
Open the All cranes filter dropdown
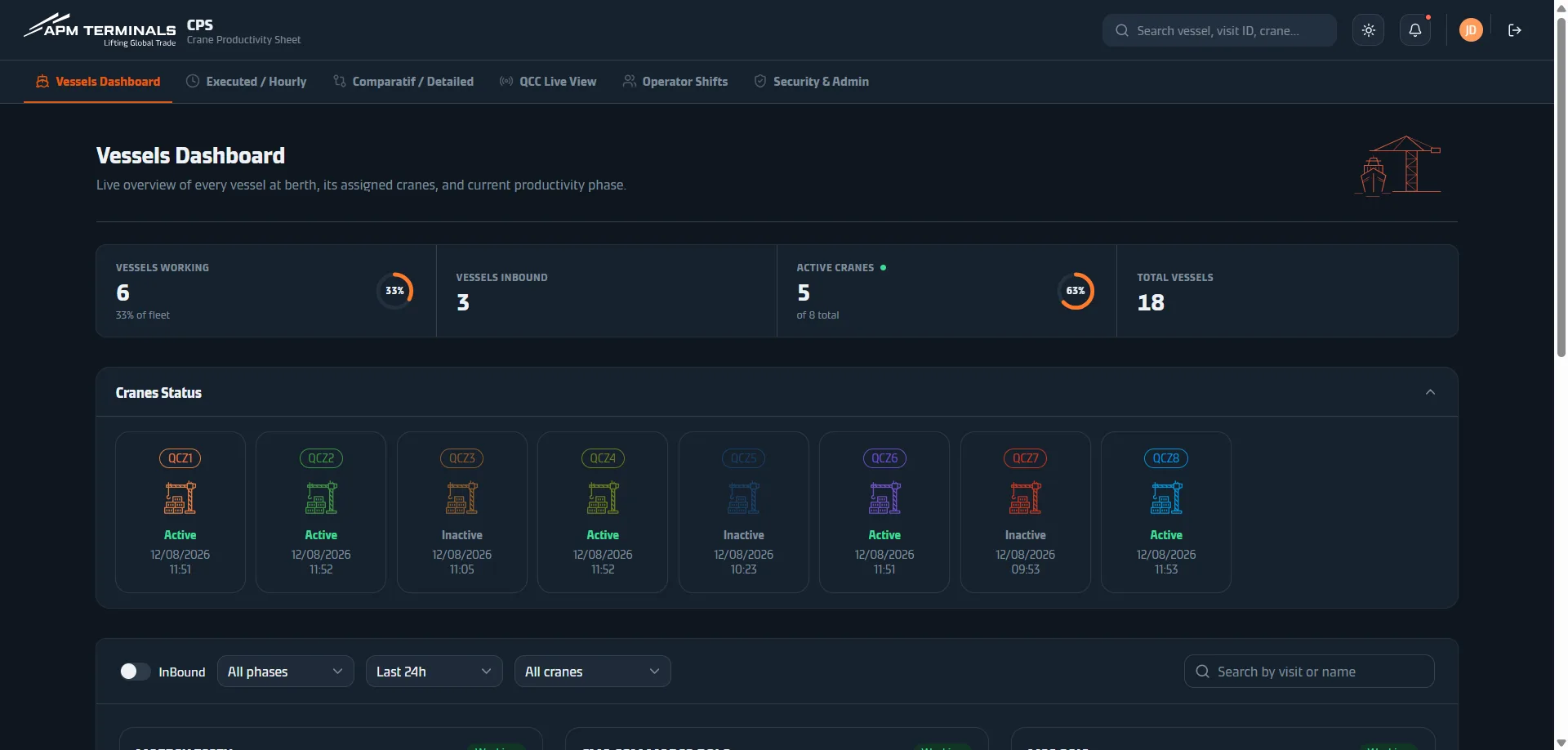click(593, 672)
